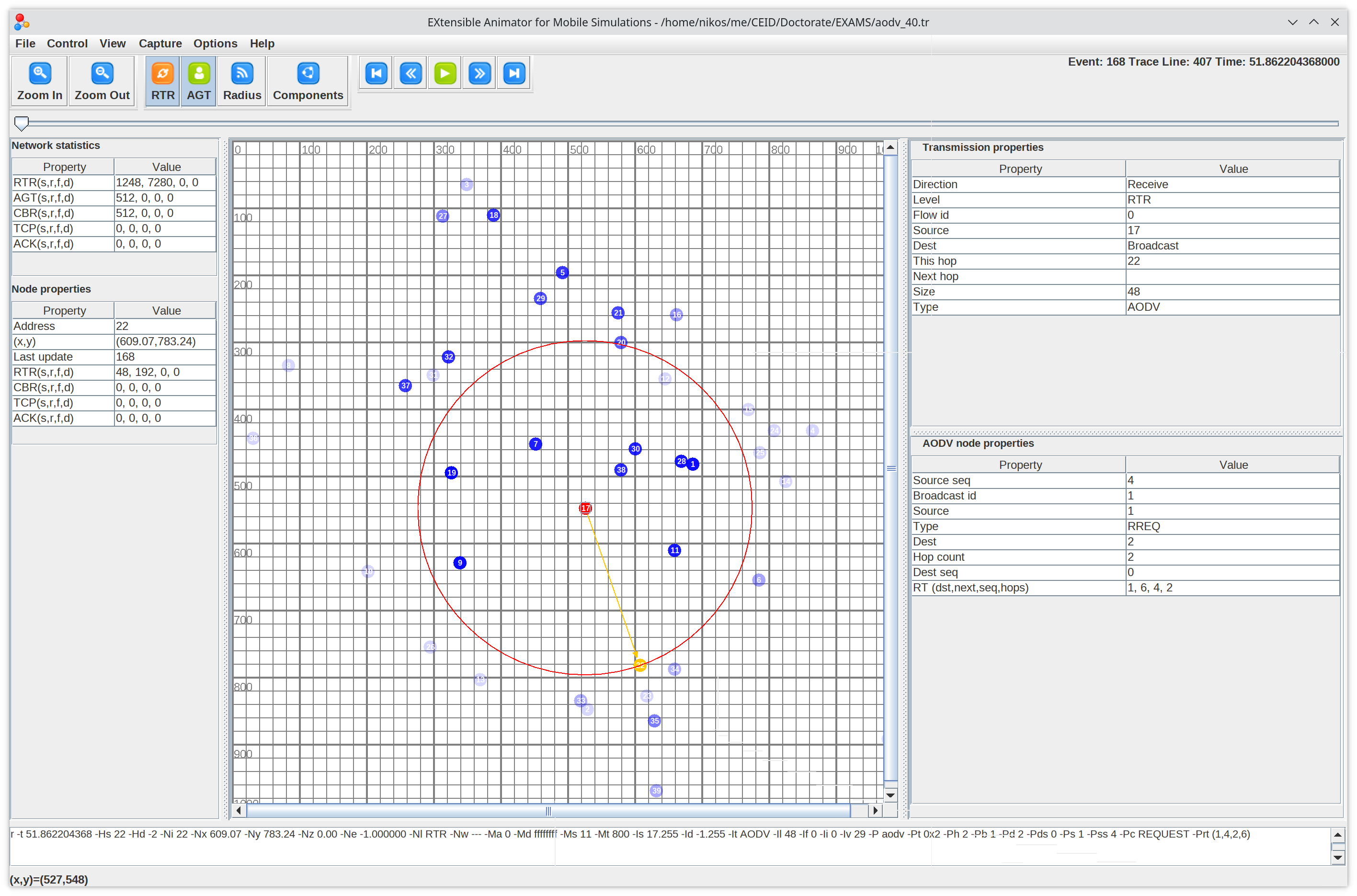Select node 37 on the map
The width and height of the screenshot is (1357, 896).
(x=405, y=386)
